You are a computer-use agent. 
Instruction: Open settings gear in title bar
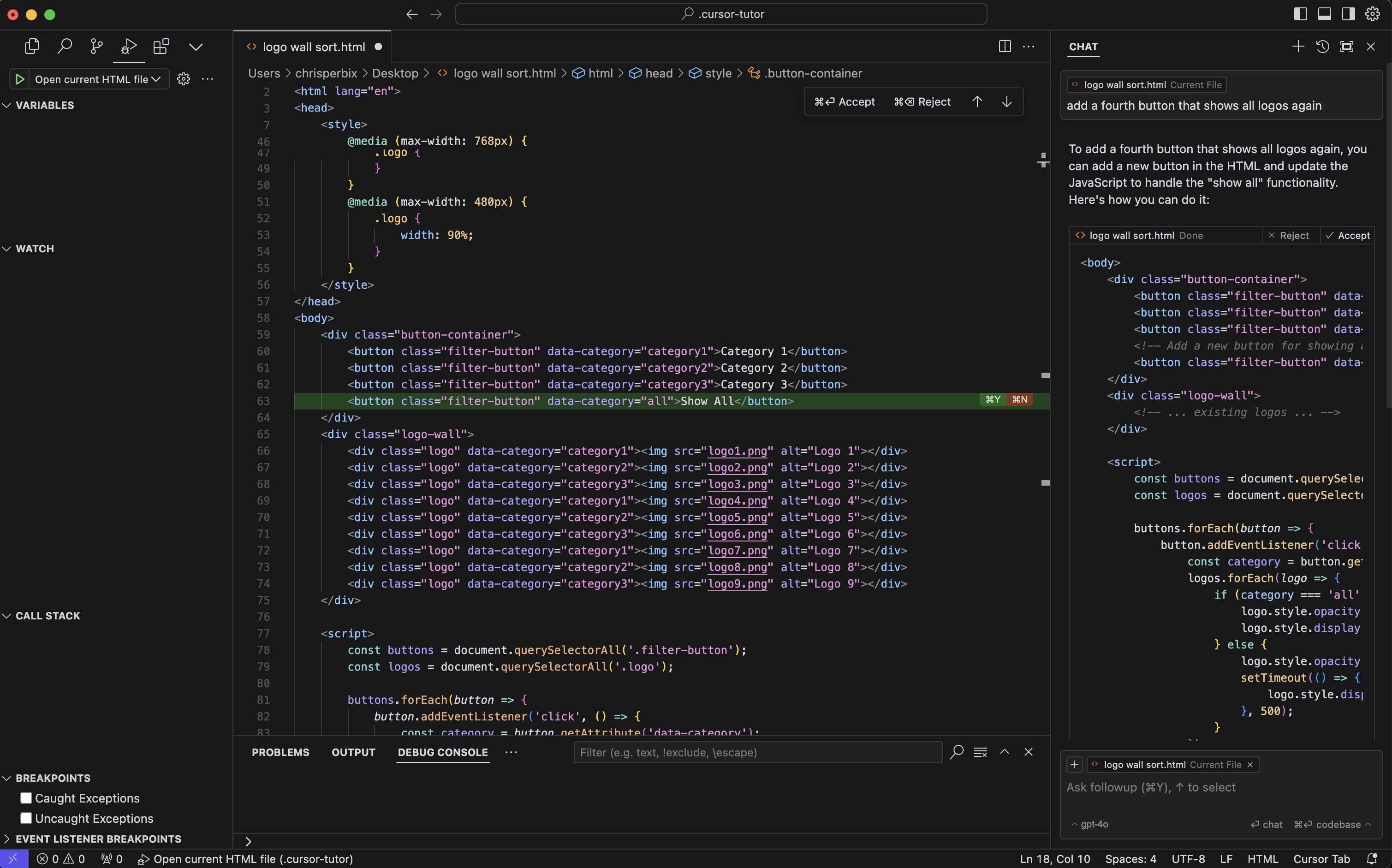1373,14
